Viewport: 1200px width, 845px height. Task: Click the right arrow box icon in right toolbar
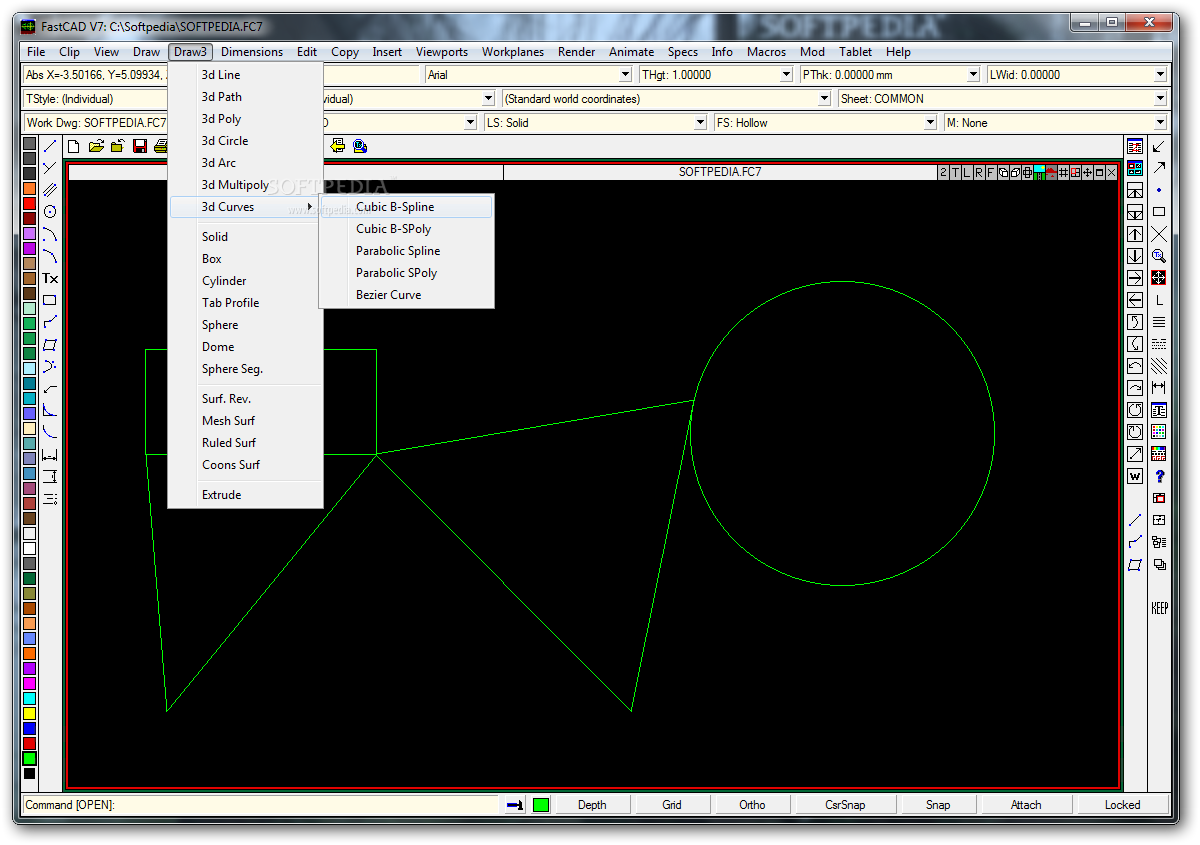(1135, 278)
